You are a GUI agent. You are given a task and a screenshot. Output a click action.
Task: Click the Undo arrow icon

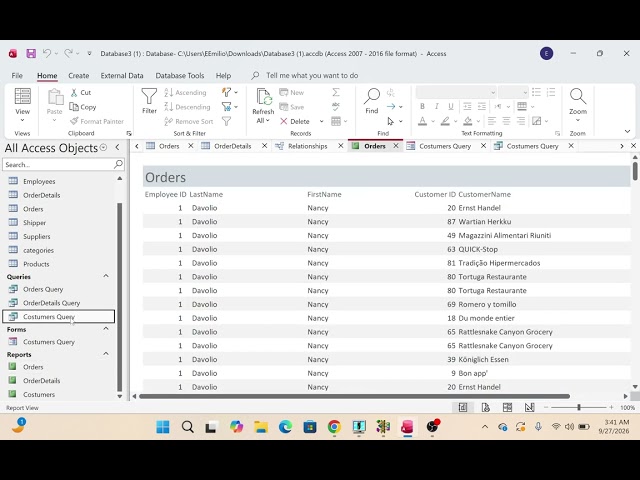pos(47,53)
